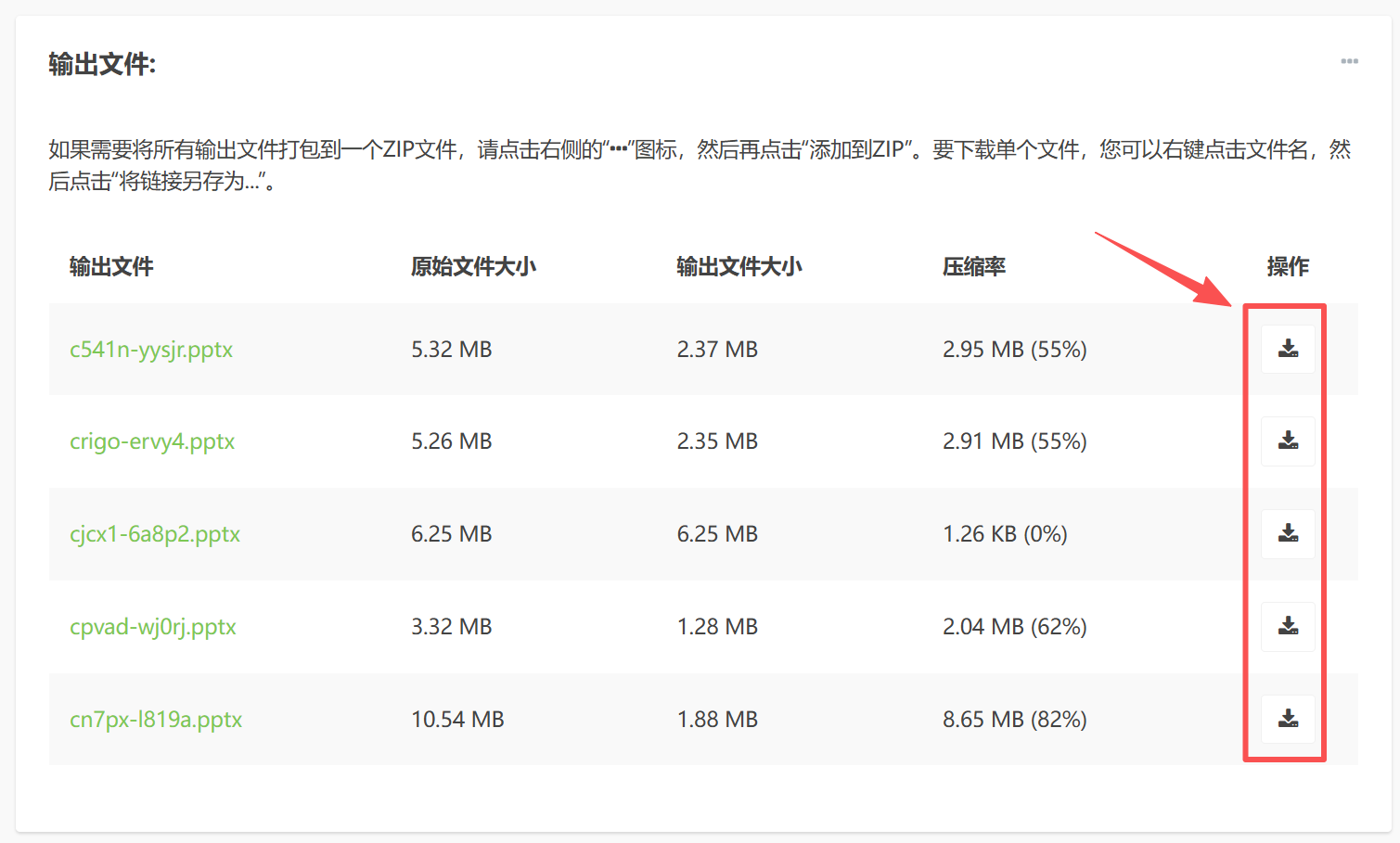Select the 输出文件大小 column header
The height and width of the screenshot is (843, 1400).
pos(739,266)
